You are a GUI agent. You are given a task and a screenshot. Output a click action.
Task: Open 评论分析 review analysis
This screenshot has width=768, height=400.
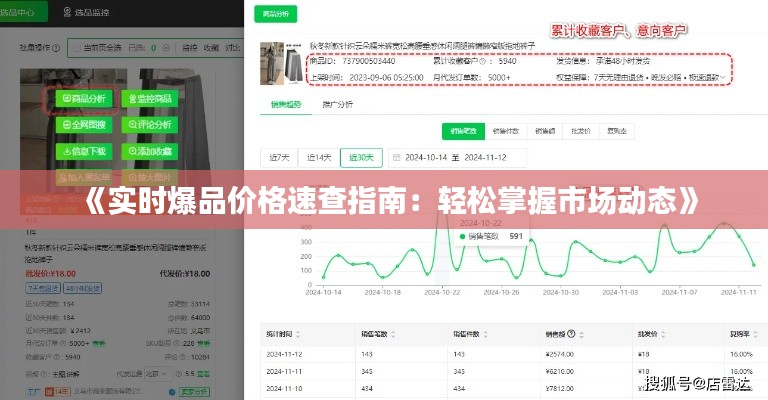[148, 125]
